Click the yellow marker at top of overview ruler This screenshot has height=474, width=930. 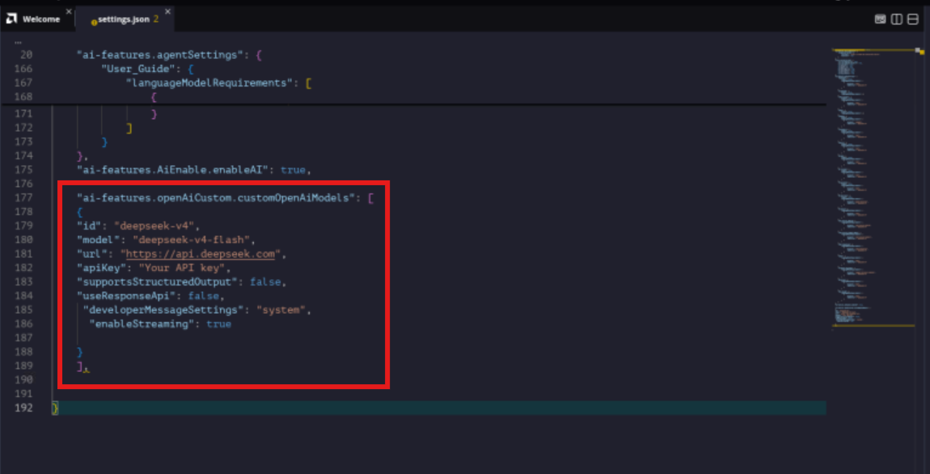[x=922, y=52]
